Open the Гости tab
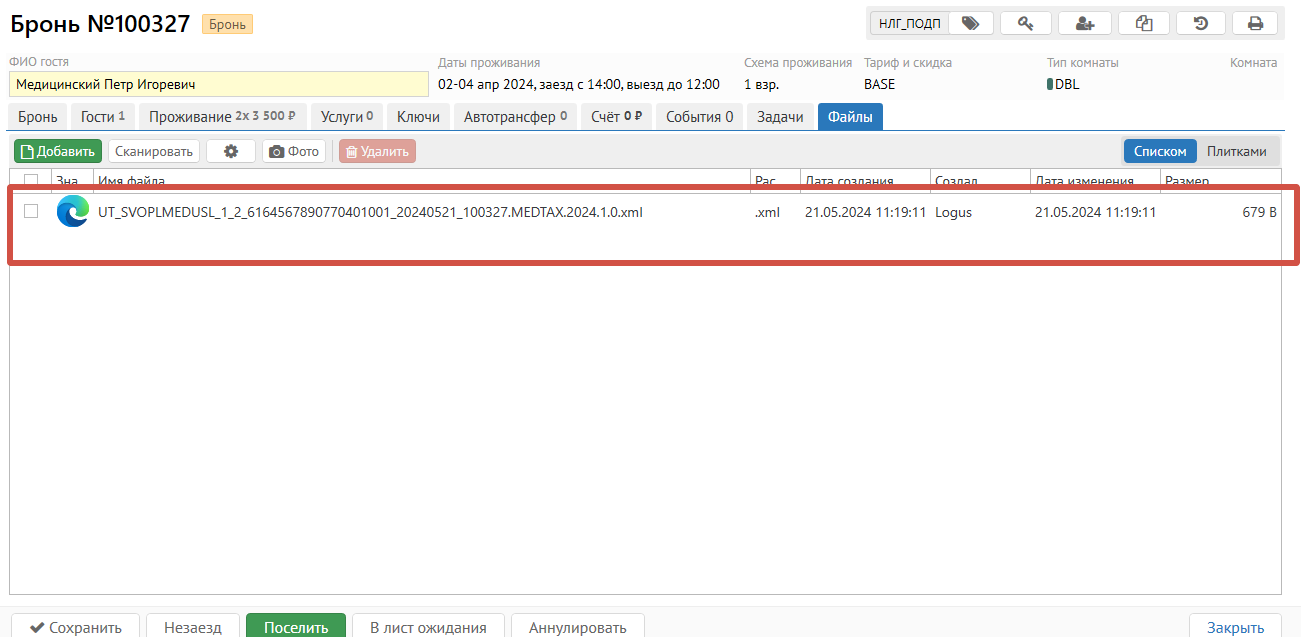Image resolution: width=1301 pixels, height=637 pixels. [103, 117]
